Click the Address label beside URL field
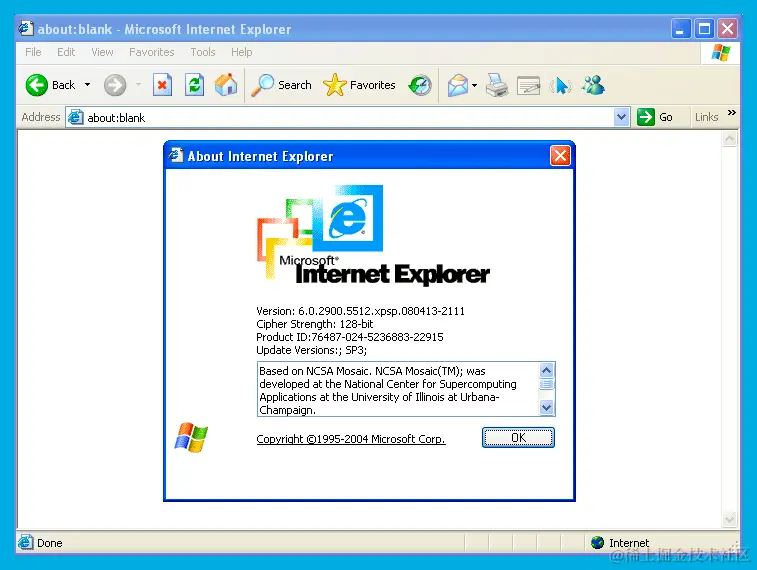 click(x=41, y=117)
